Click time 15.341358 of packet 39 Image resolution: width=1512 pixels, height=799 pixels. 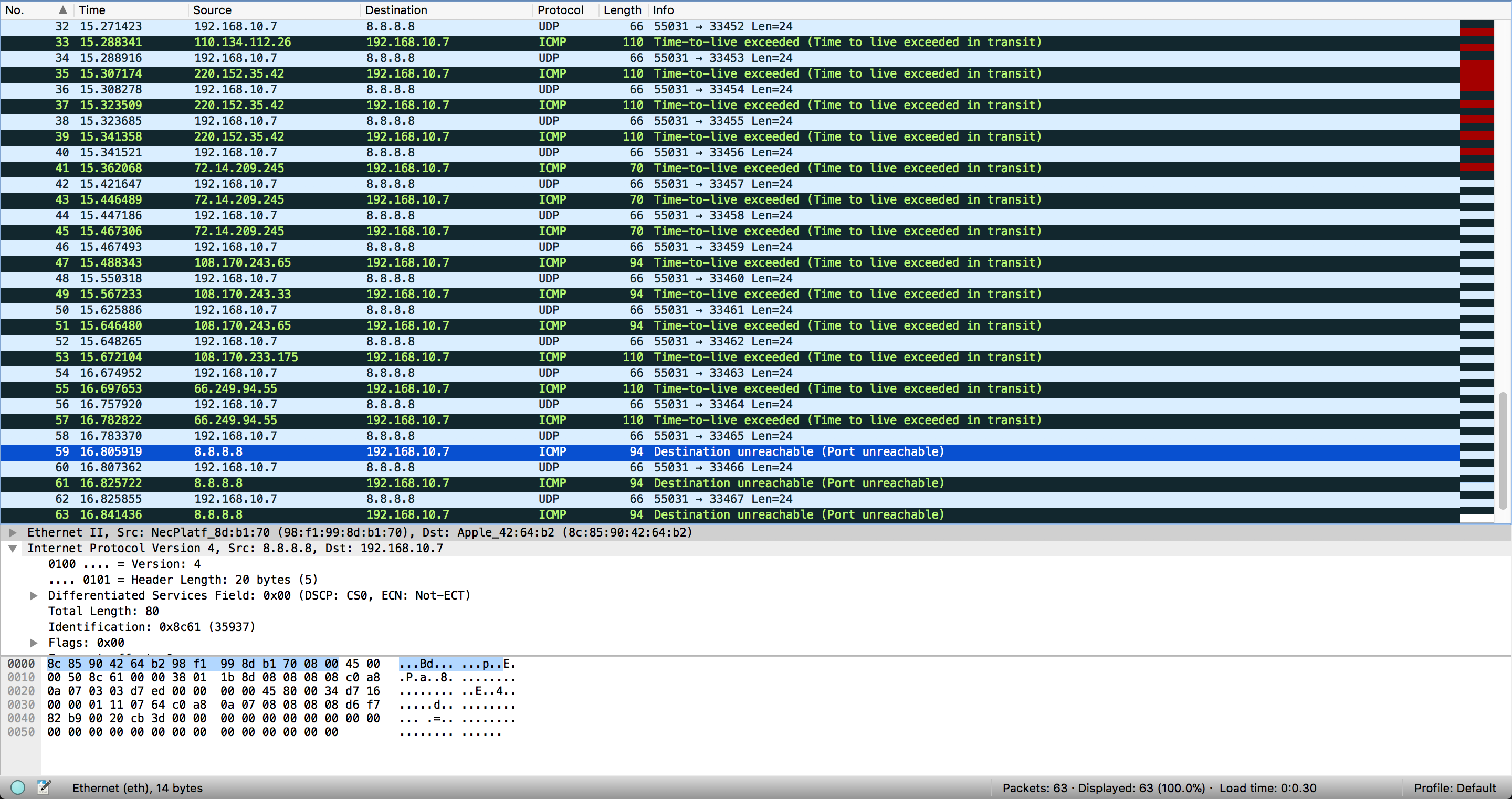111,136
